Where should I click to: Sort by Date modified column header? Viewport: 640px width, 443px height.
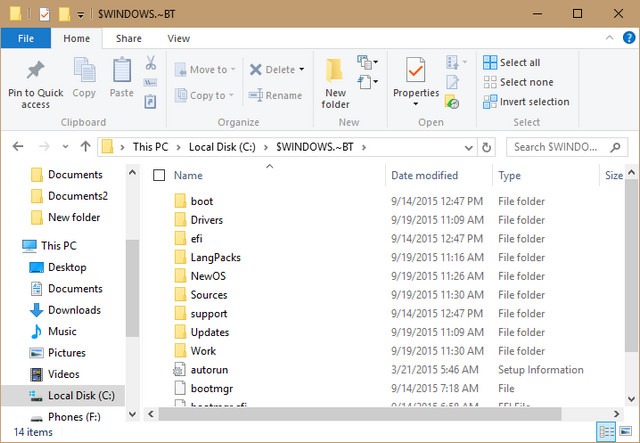[439, 176]
